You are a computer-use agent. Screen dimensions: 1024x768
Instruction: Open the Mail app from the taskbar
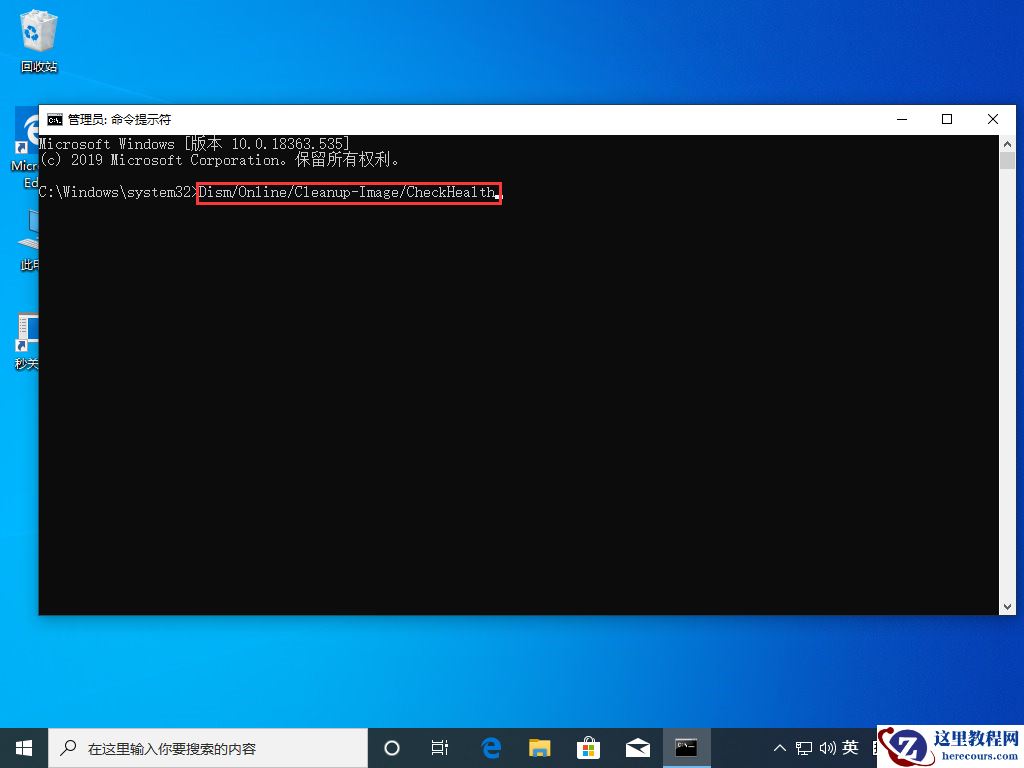637,747
